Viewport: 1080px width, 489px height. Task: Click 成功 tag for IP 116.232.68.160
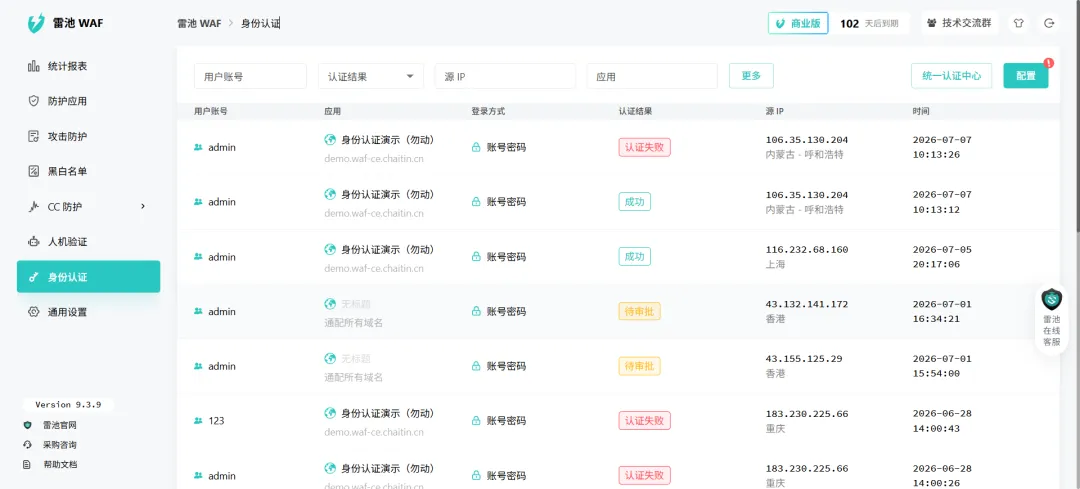point(634,257)
